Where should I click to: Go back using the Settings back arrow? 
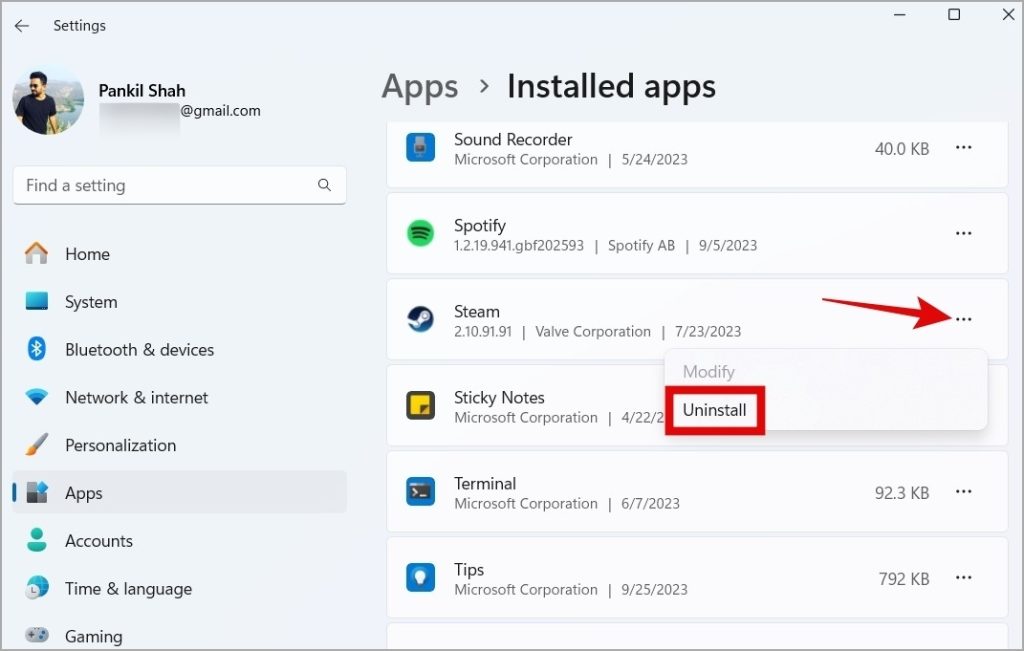(x=22, y=25)
